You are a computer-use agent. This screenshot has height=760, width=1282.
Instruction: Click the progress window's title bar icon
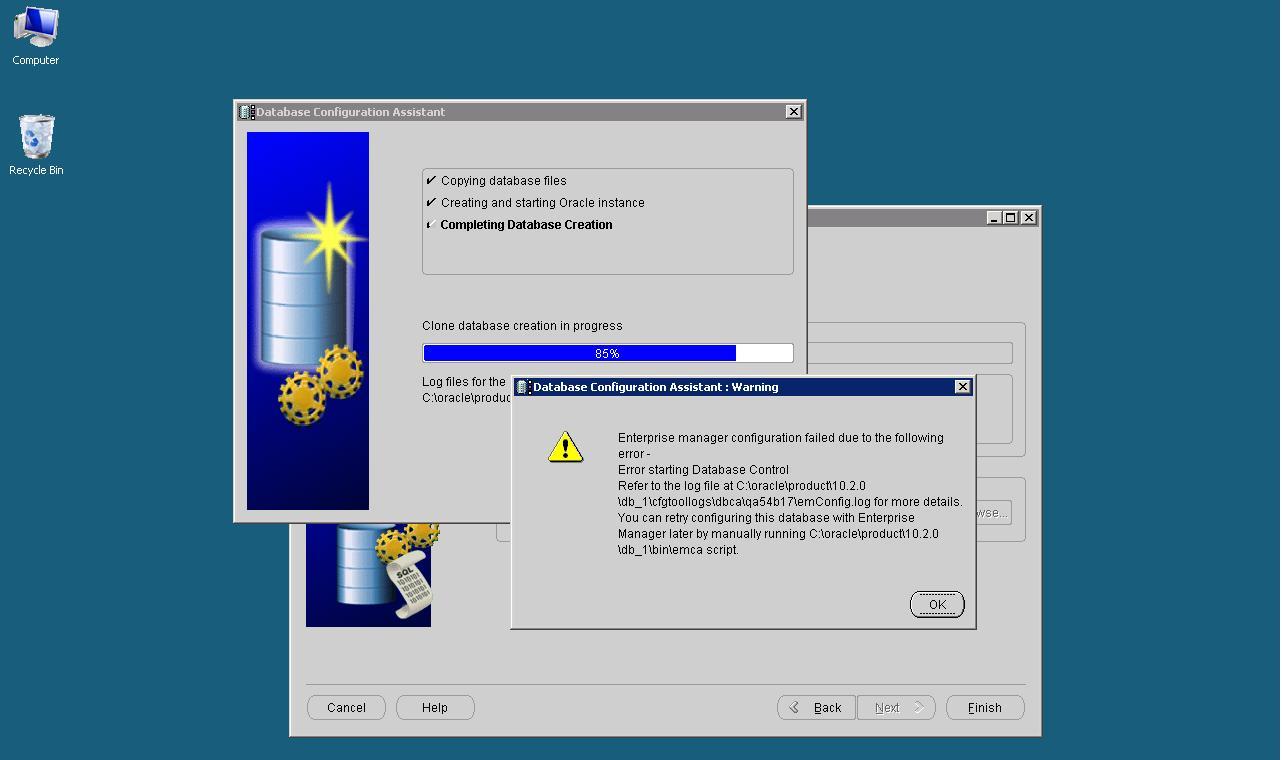[246, 112]
